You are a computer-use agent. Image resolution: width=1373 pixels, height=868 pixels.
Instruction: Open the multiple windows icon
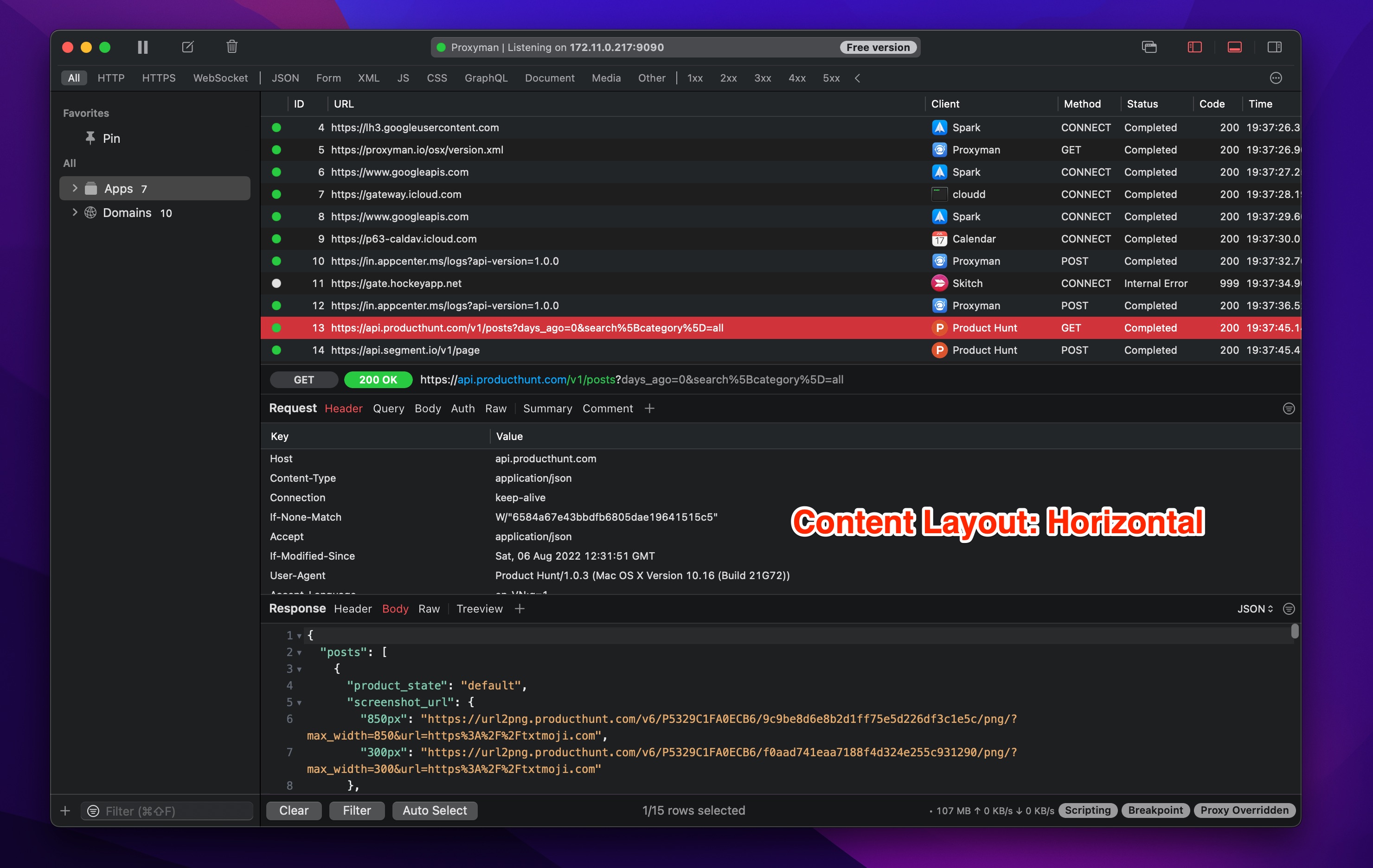click(1149, 47)
